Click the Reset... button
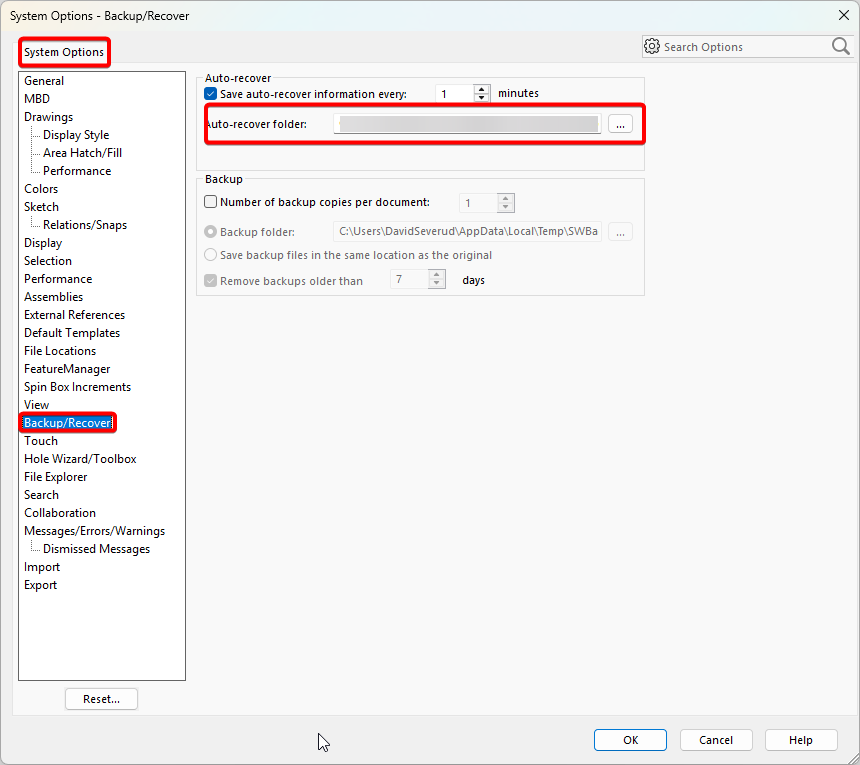The width and height of the screenshot is (860, 765). 101,699
